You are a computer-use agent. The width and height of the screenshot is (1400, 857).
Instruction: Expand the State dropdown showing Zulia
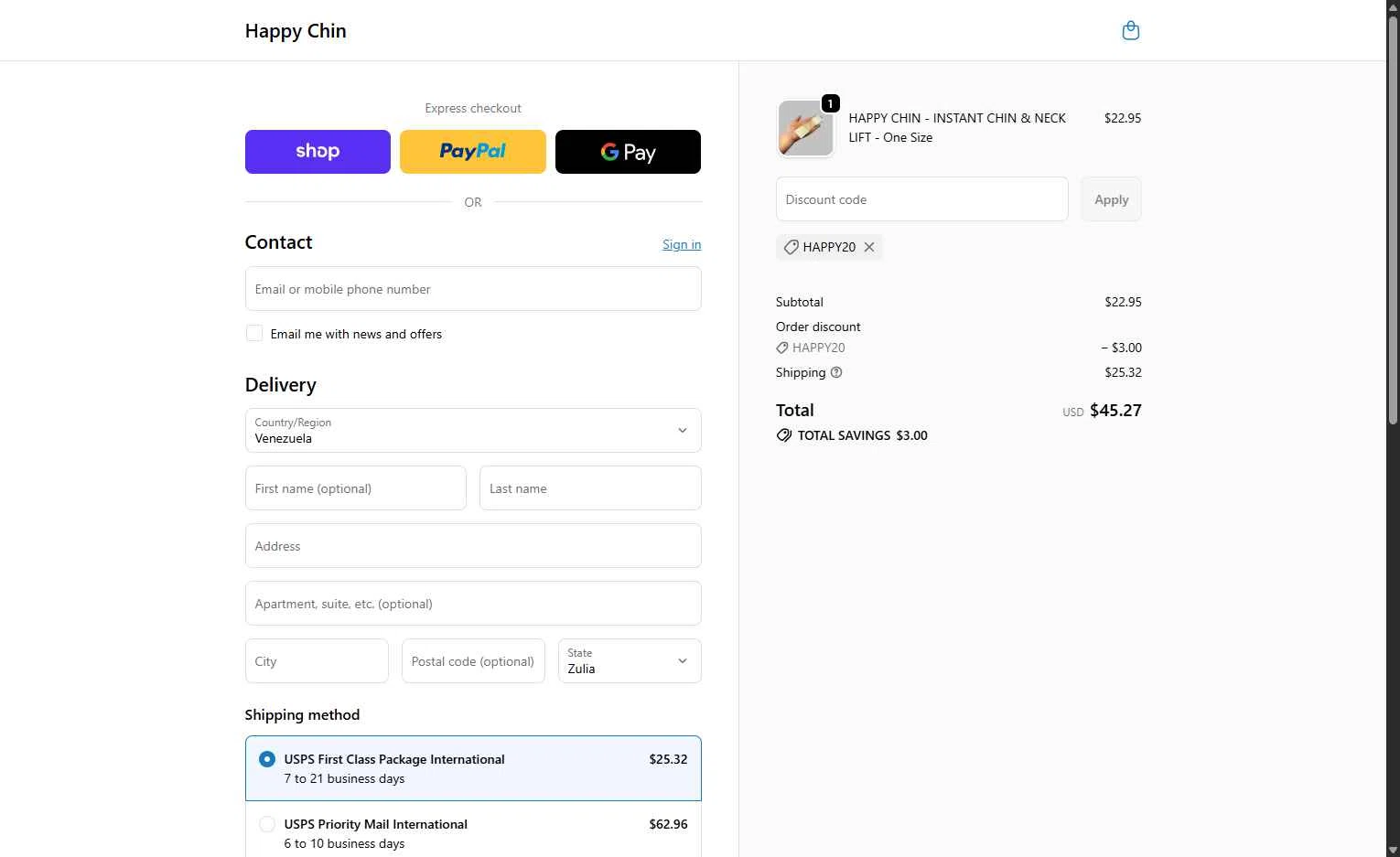tap(630, 661)
